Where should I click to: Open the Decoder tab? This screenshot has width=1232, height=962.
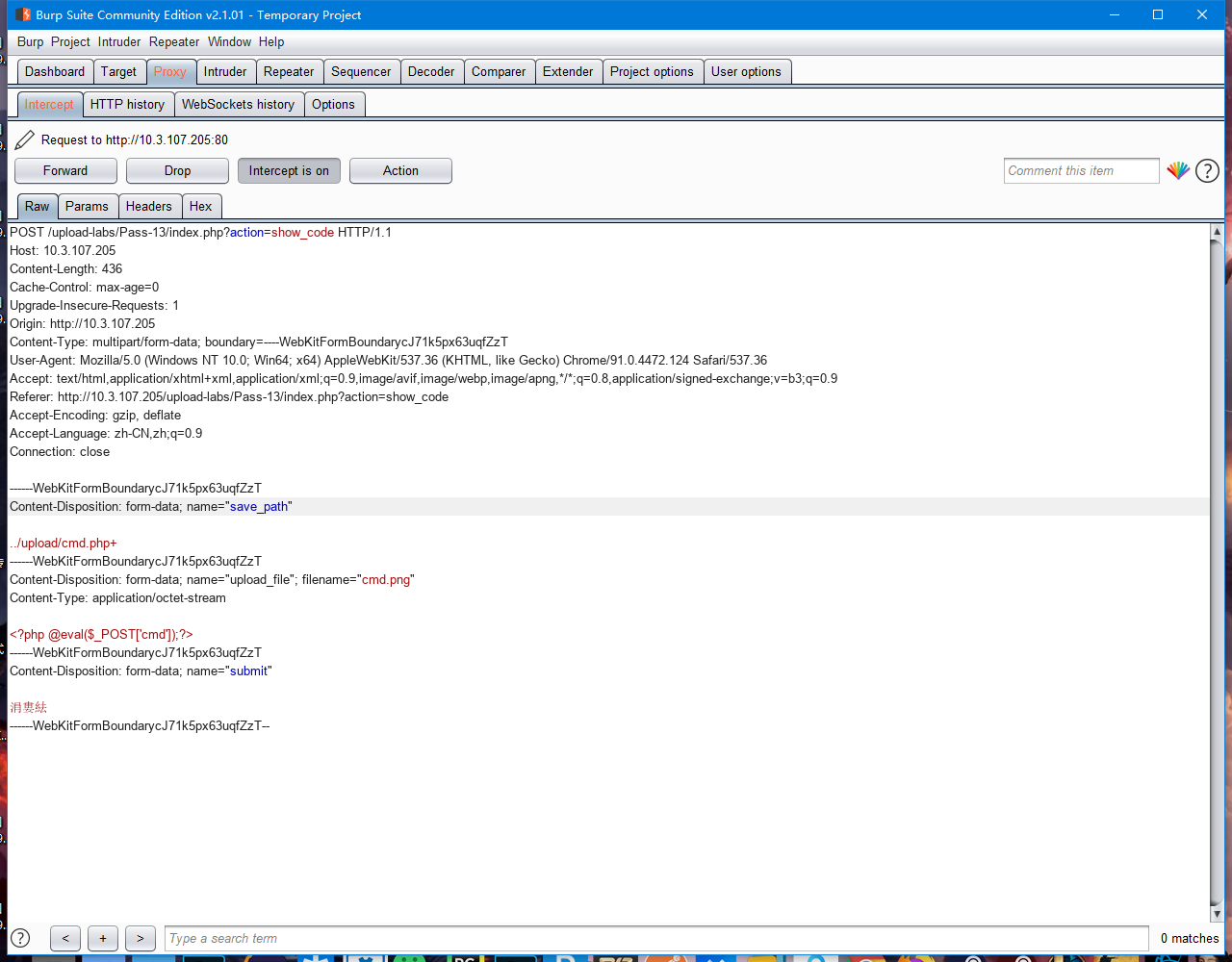pyautogui.click(x=431, y=71)
